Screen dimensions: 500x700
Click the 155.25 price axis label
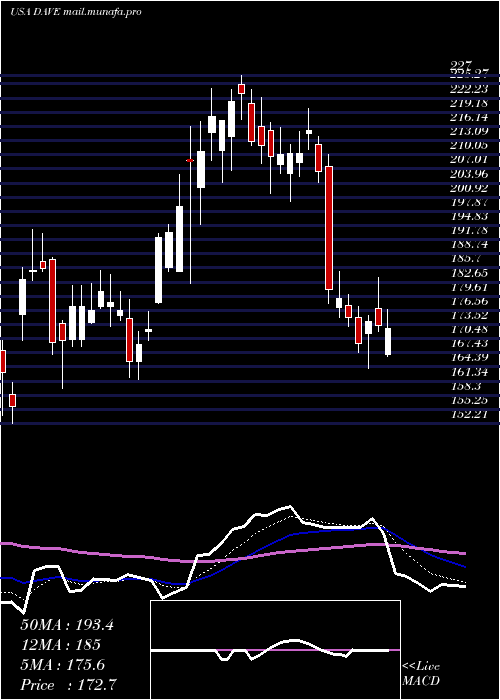click(x=468, y=400)
